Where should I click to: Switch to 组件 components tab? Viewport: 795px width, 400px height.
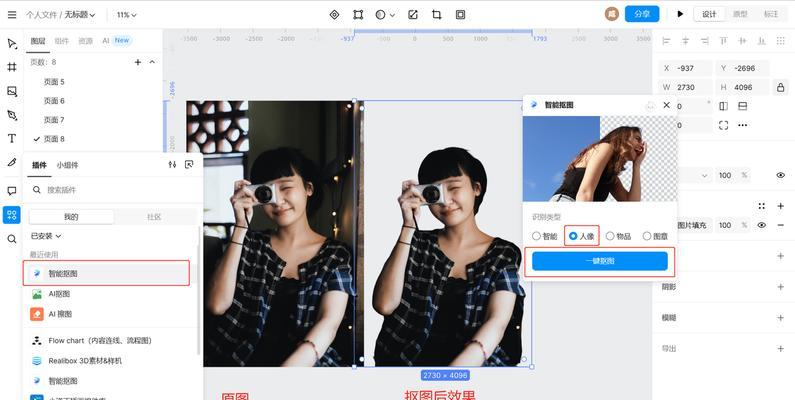point(61,41)
